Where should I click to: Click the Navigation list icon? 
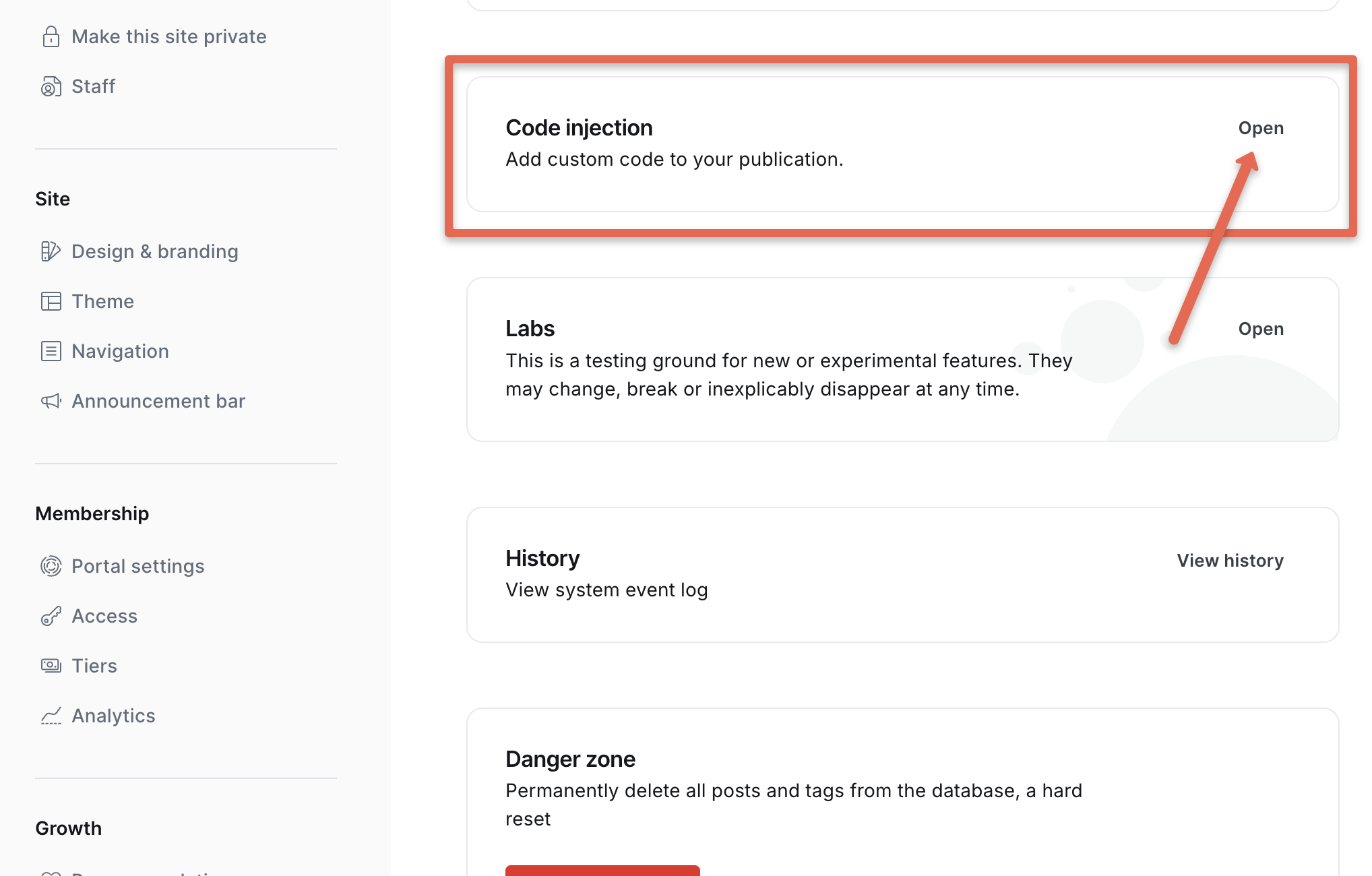pos(51,351)
